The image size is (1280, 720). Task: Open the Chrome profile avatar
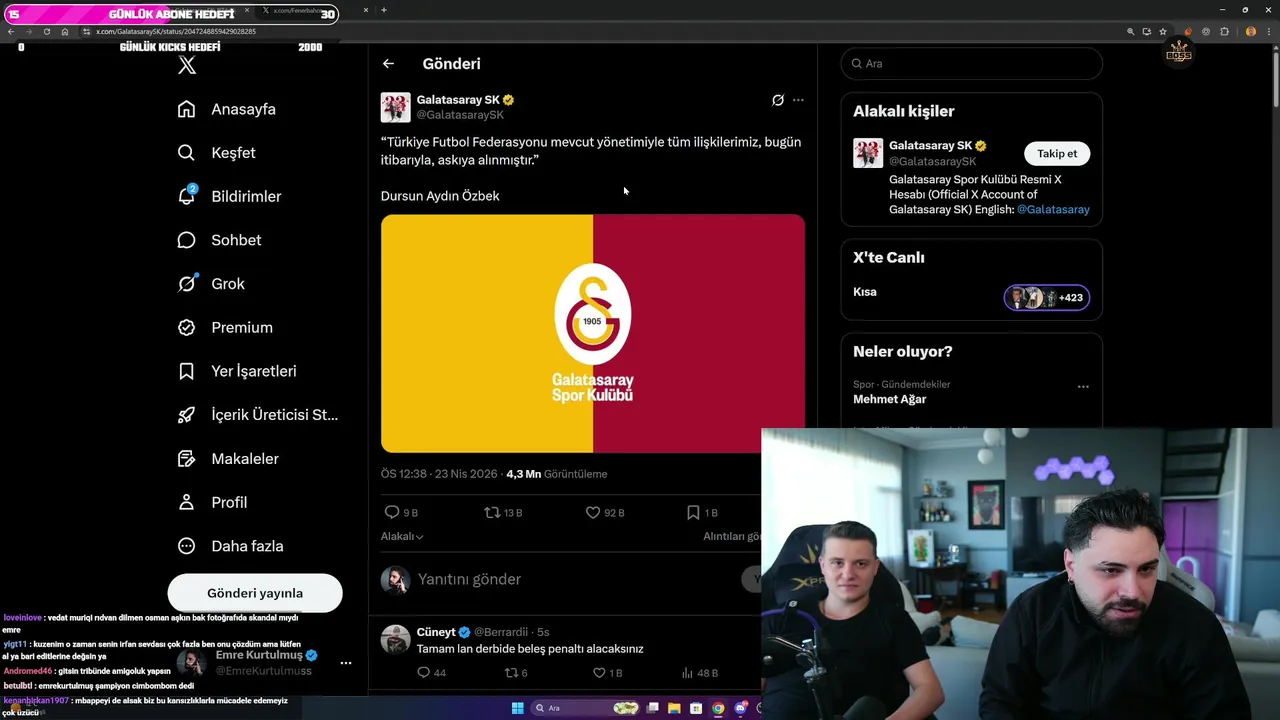point(1251,32)
